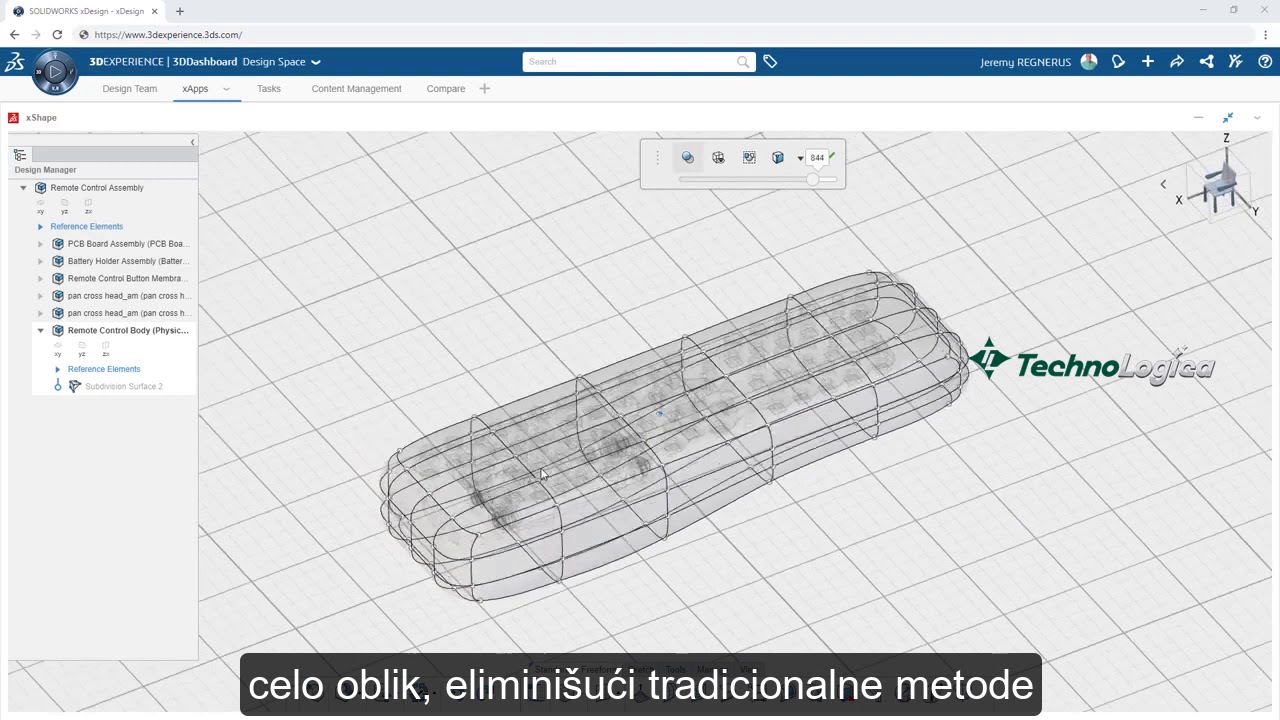This screenshot has width=1280, height=720.
Task: Collapse the Remote Control Assembly node
Action: tap(23, 188)
